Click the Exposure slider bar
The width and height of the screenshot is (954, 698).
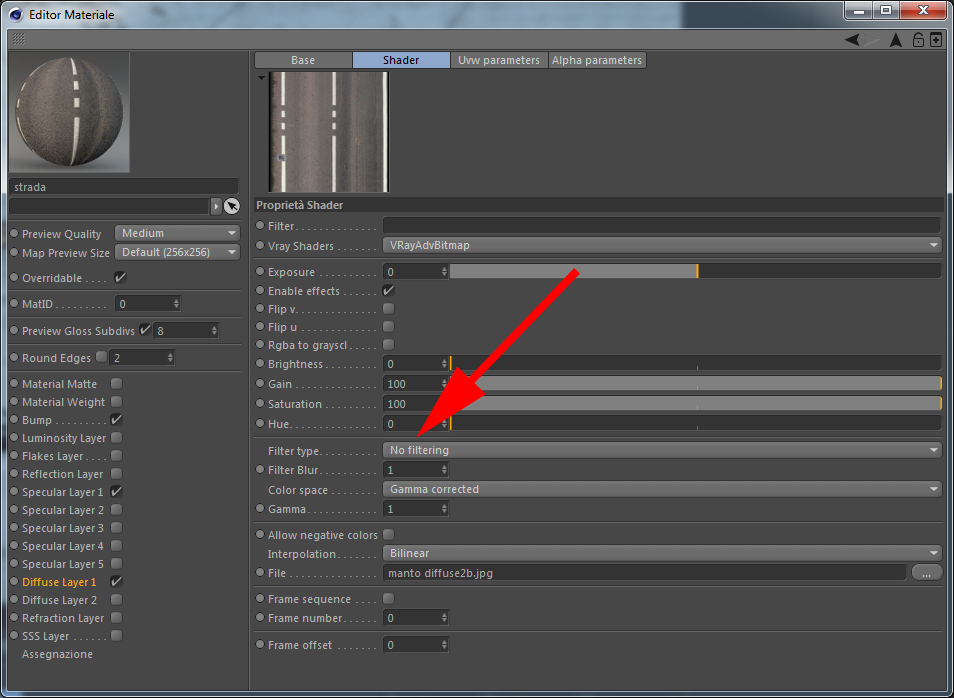point(695,271)
